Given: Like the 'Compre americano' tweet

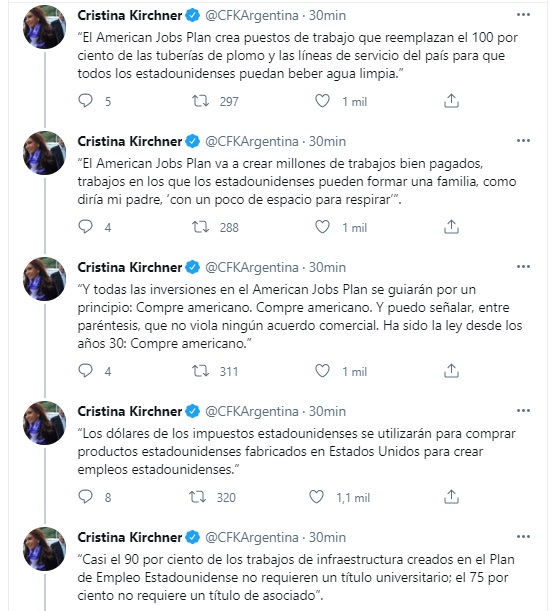Looking at the screenshot, I should (322, 371).
